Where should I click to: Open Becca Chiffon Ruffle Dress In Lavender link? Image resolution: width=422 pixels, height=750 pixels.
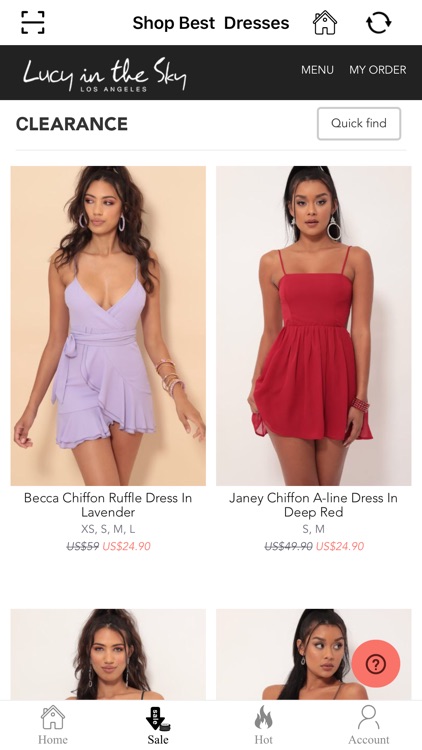click(x=108, y=505)
